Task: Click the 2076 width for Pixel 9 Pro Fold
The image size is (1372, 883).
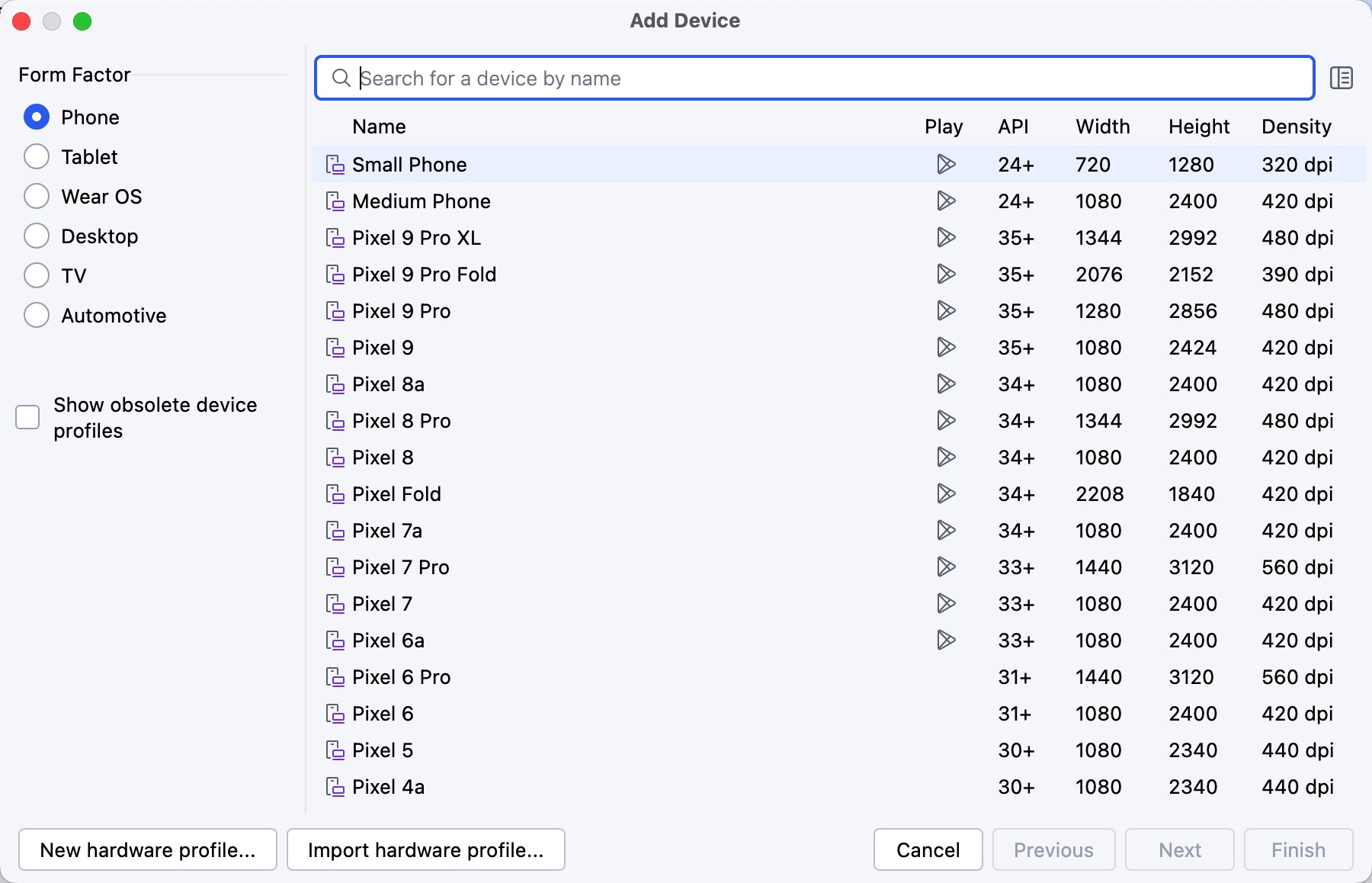Action: click(x=1099, y=275)
